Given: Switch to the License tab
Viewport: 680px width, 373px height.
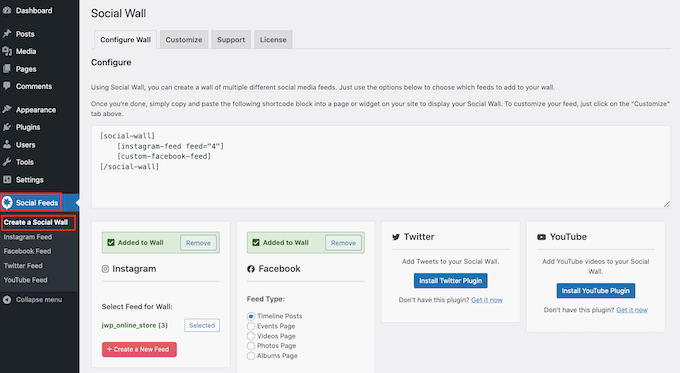Looking at the screenshot, I should 273,39.
